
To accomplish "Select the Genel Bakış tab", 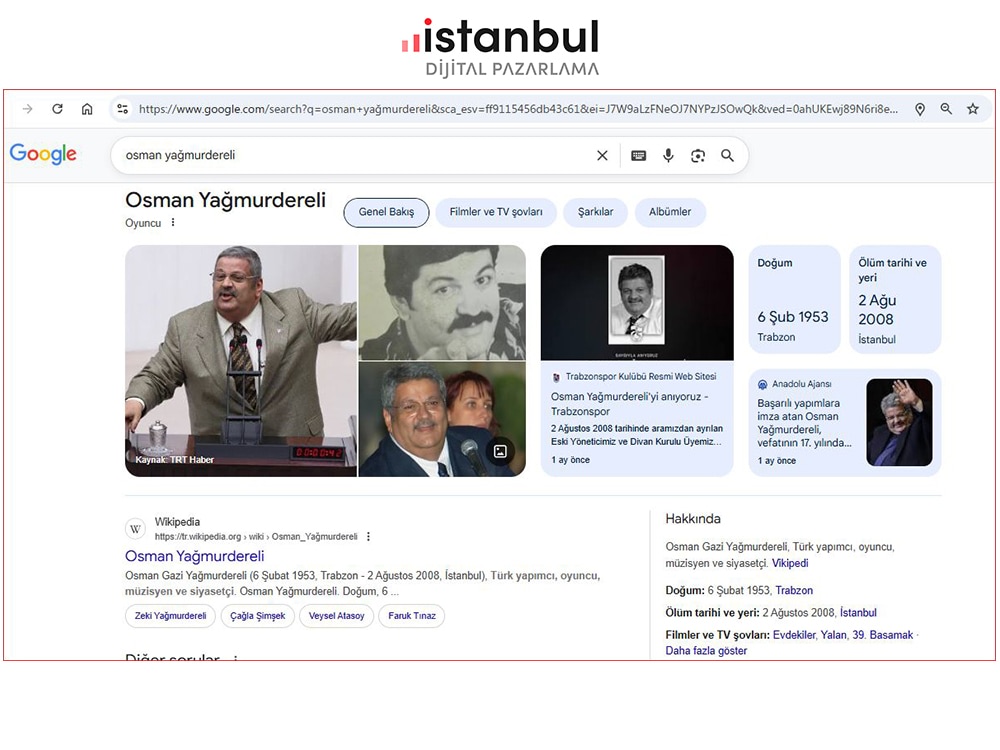I will click(x=386, y=212).
